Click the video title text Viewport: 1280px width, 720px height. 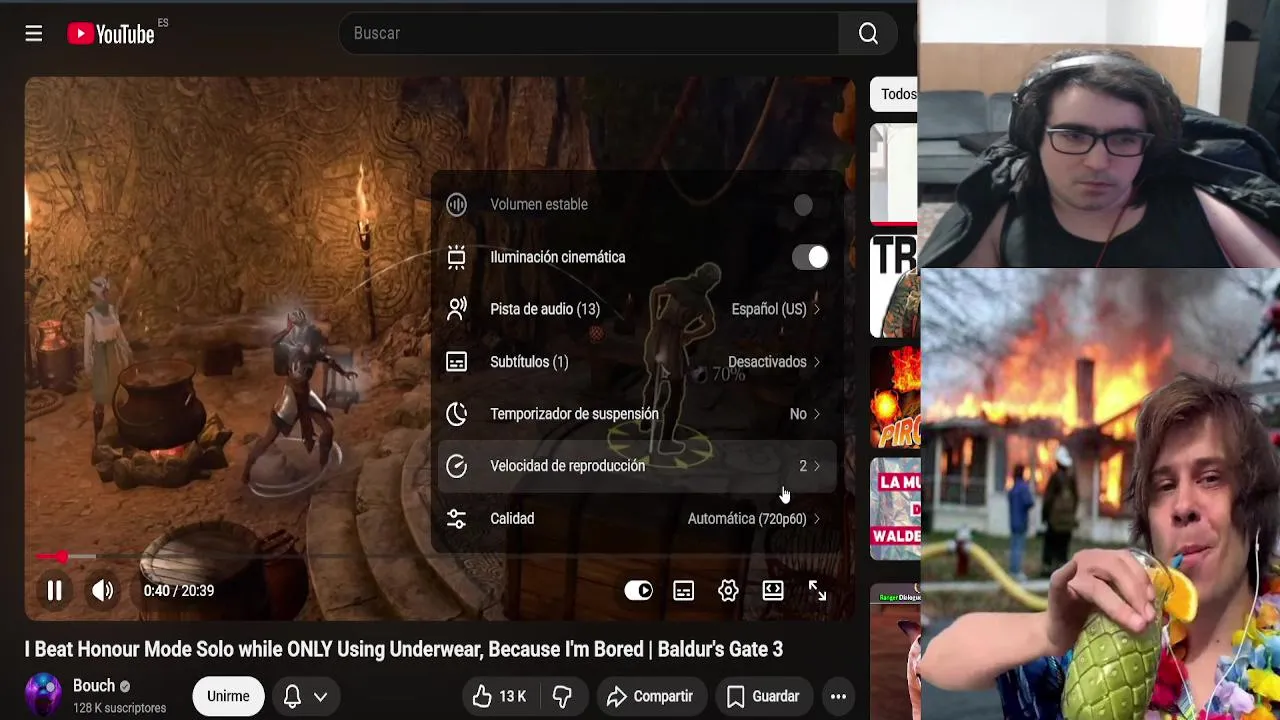click(x=404, y=650)
